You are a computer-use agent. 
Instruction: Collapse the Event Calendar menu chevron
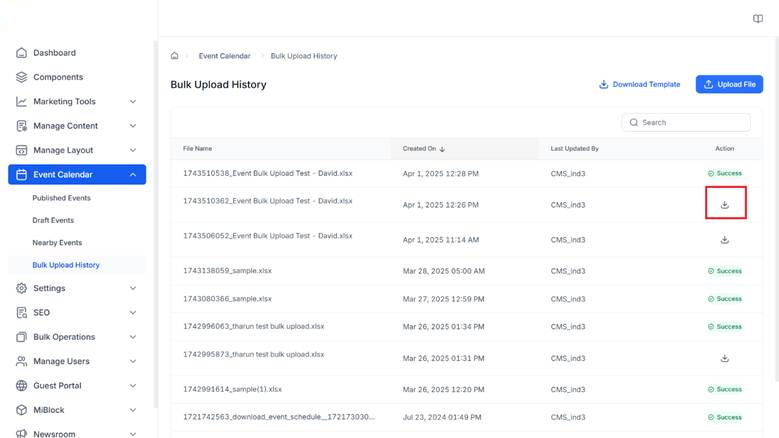click(x=133, y=175)
